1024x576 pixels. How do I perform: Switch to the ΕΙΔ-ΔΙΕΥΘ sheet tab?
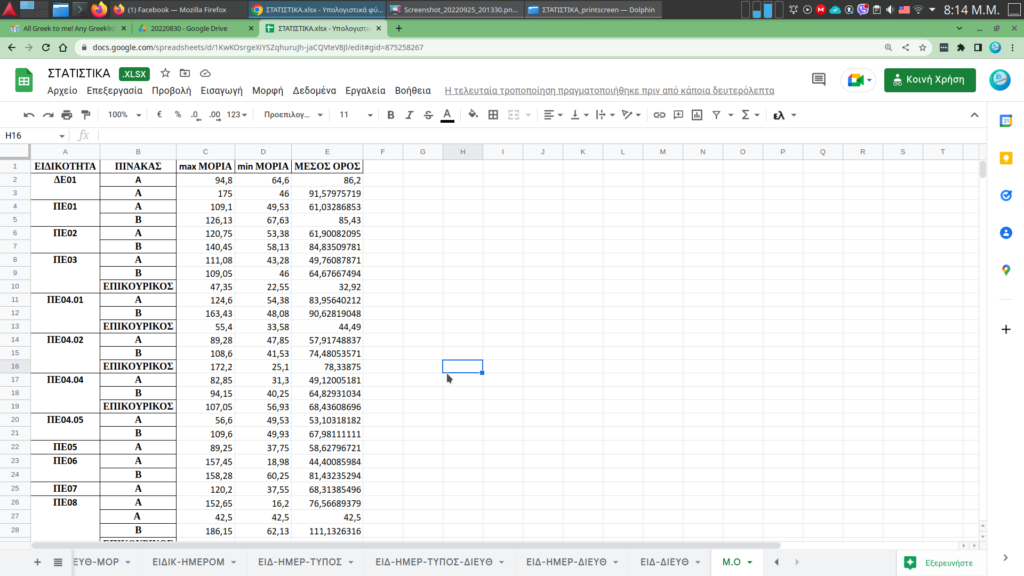pos(664,562)
